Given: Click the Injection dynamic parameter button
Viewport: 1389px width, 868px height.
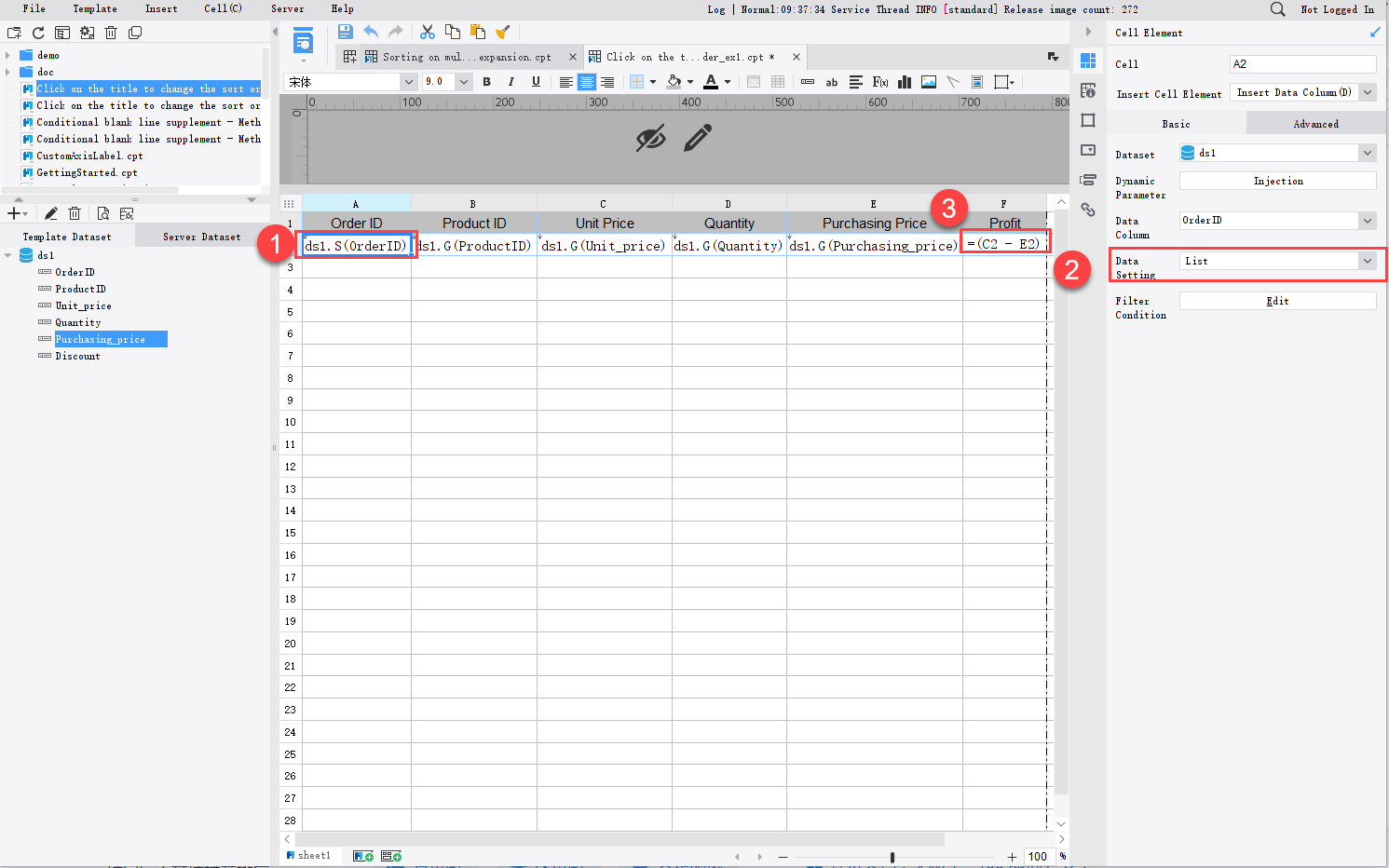Looking at the screenshot, I should (1278, 181).
